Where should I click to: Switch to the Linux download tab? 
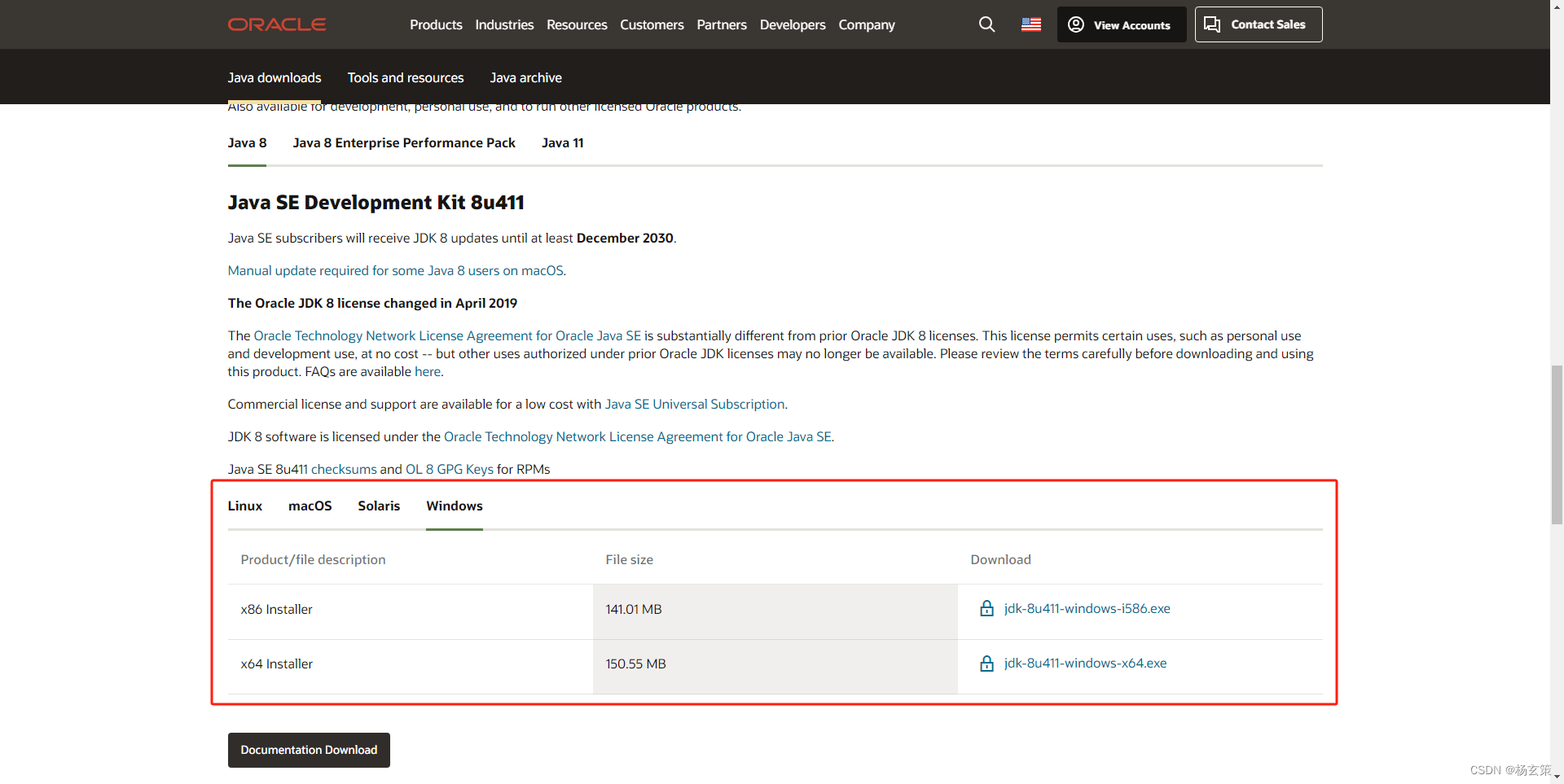point(244,506)
